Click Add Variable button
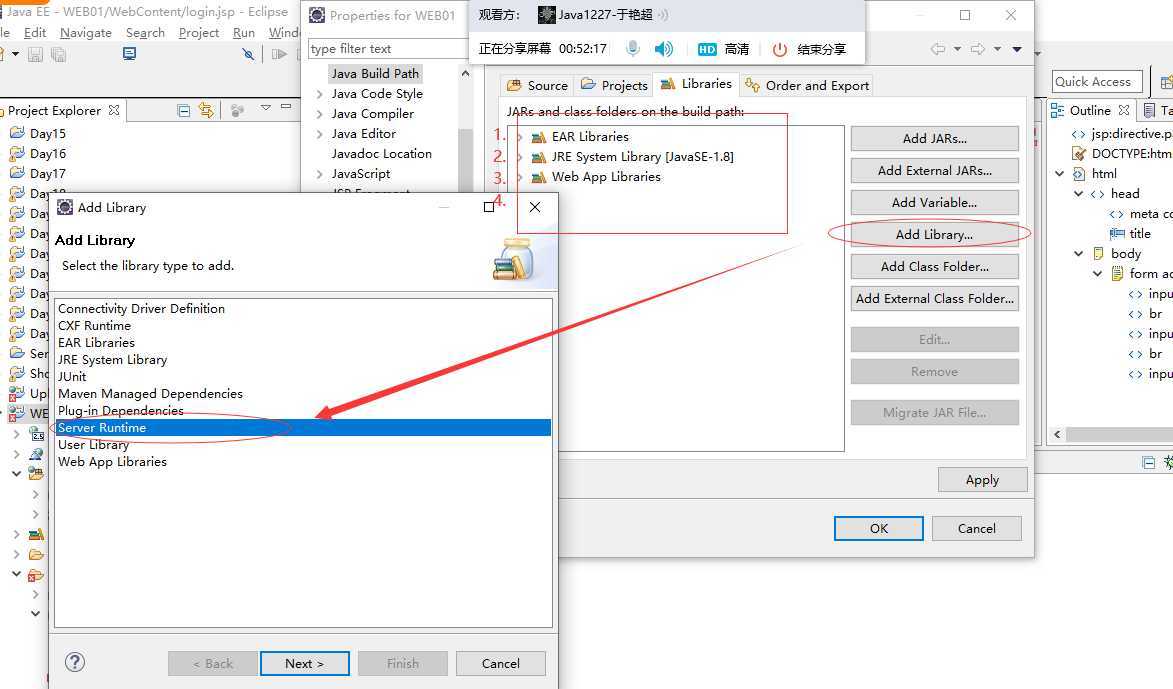1173x689 pixels. tap(934, 203)
